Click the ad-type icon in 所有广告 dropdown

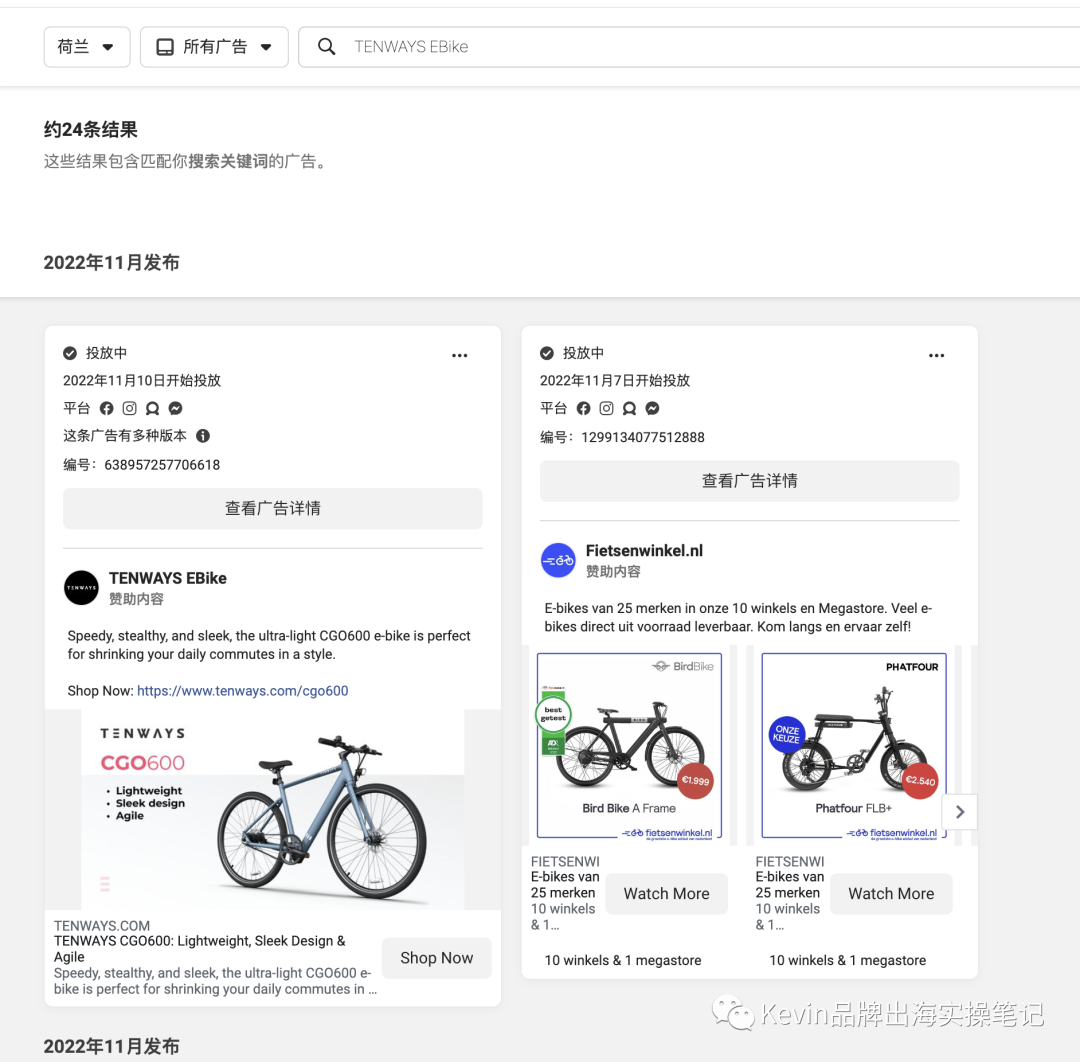(165, 47)
